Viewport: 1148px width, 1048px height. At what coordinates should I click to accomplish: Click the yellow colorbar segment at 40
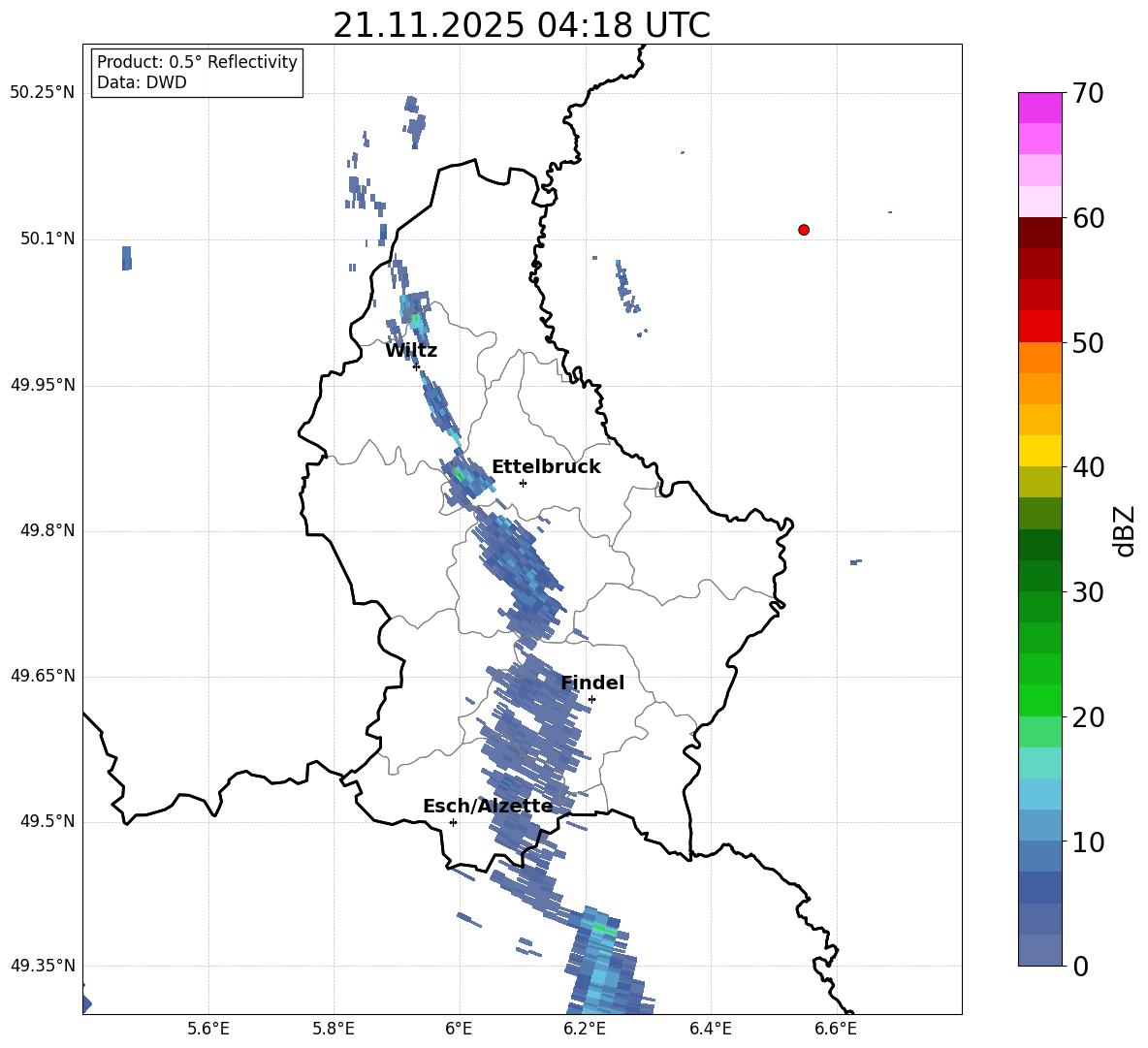(x=1040, y=451)
